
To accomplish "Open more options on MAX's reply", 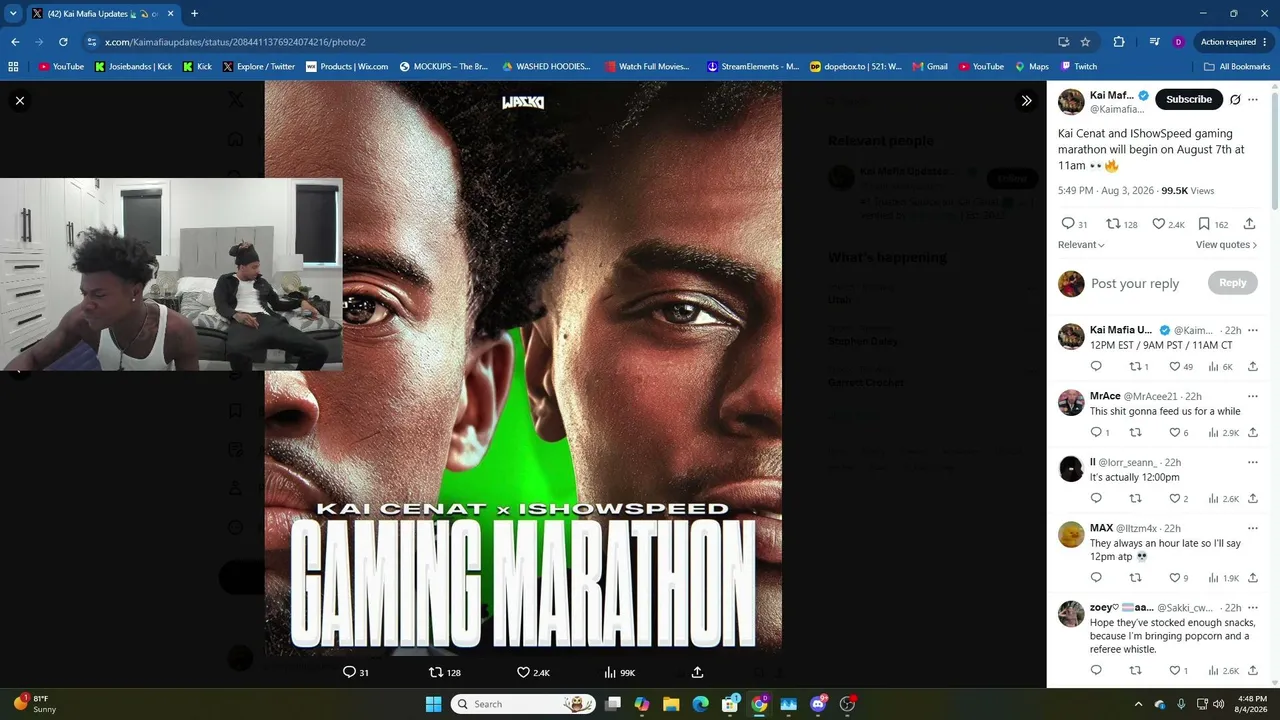I will 1252,528.
